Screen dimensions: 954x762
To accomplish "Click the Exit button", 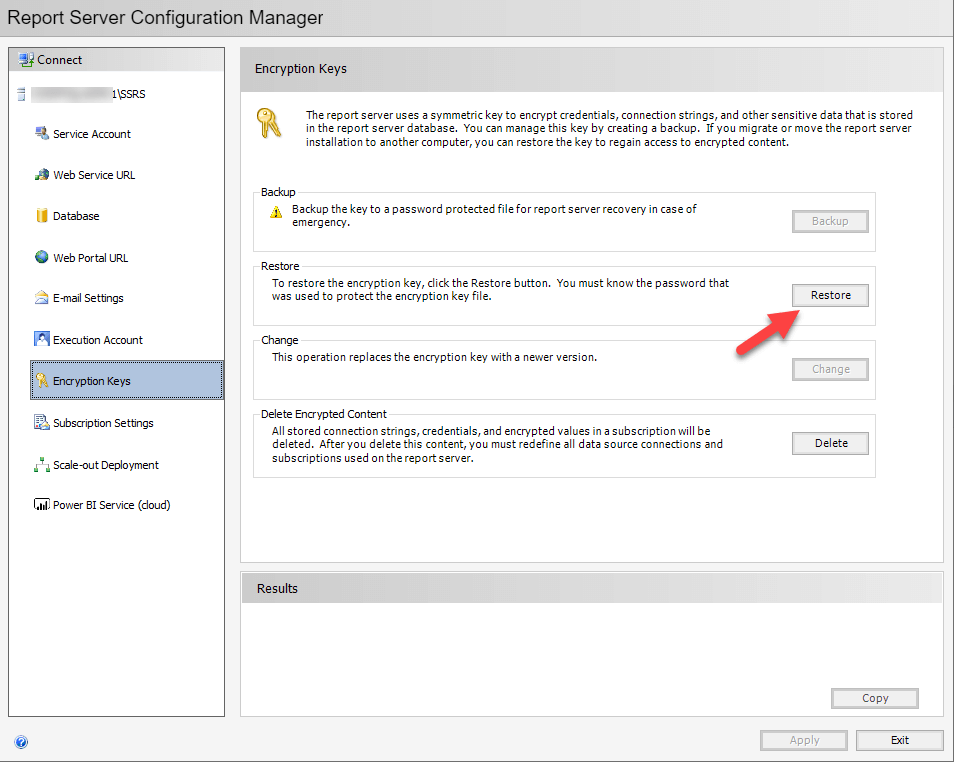I will coord(899,740).
